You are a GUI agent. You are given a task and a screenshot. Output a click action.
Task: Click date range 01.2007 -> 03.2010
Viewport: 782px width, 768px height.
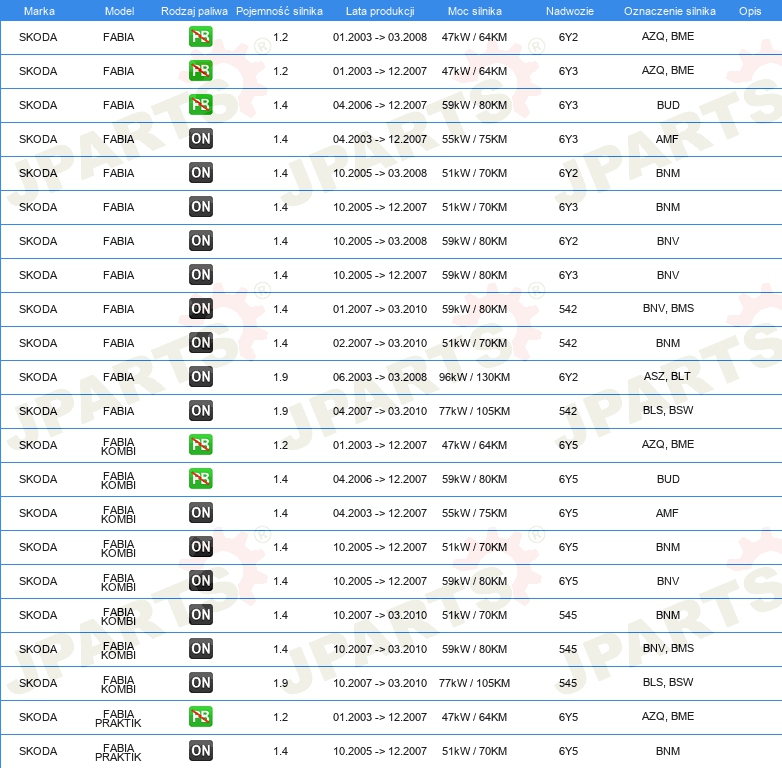click(380, 309)
